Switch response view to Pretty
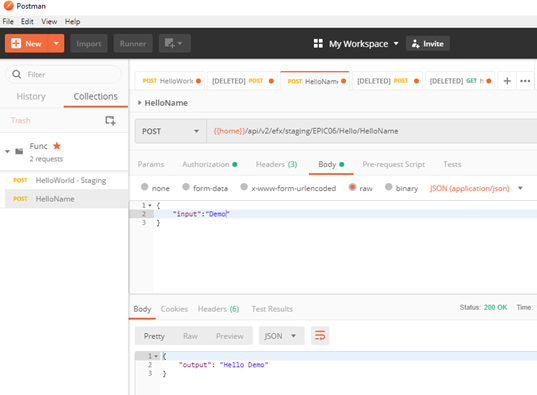Image resolution: width=537 pixels, height=395 pixels. tap(154, 336)
